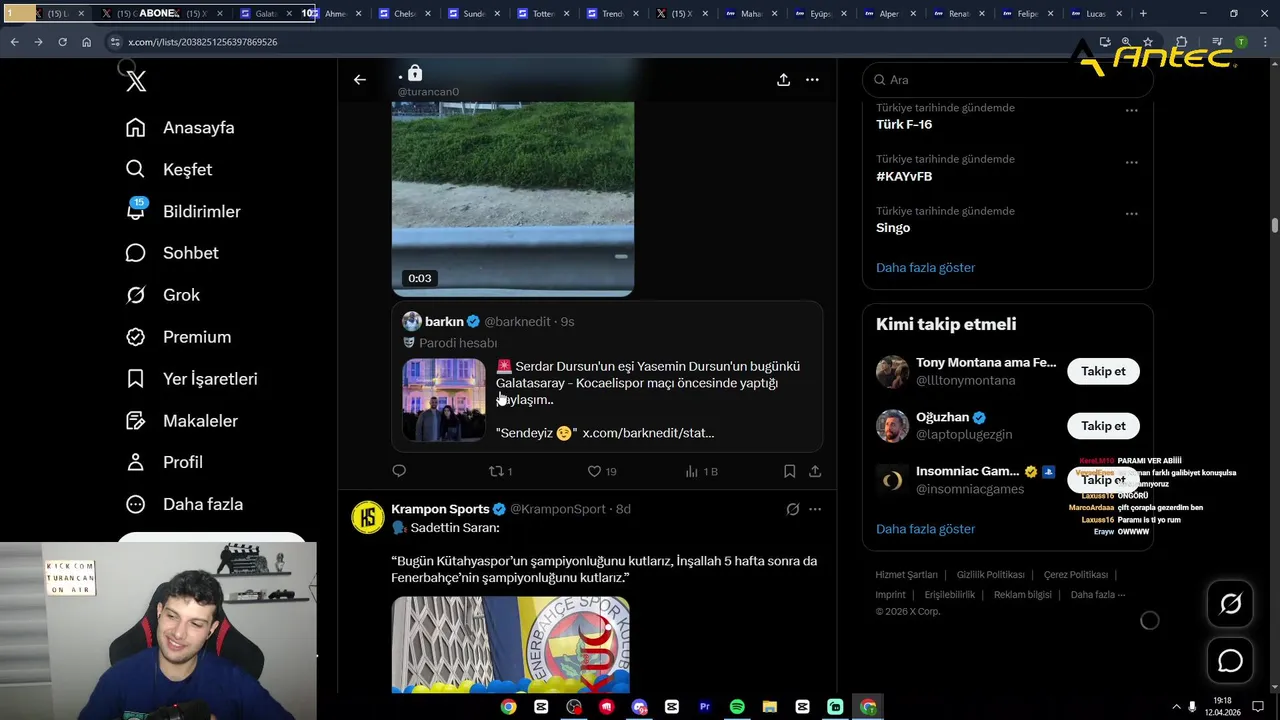Open floating messages chat button

[1230, 661]
